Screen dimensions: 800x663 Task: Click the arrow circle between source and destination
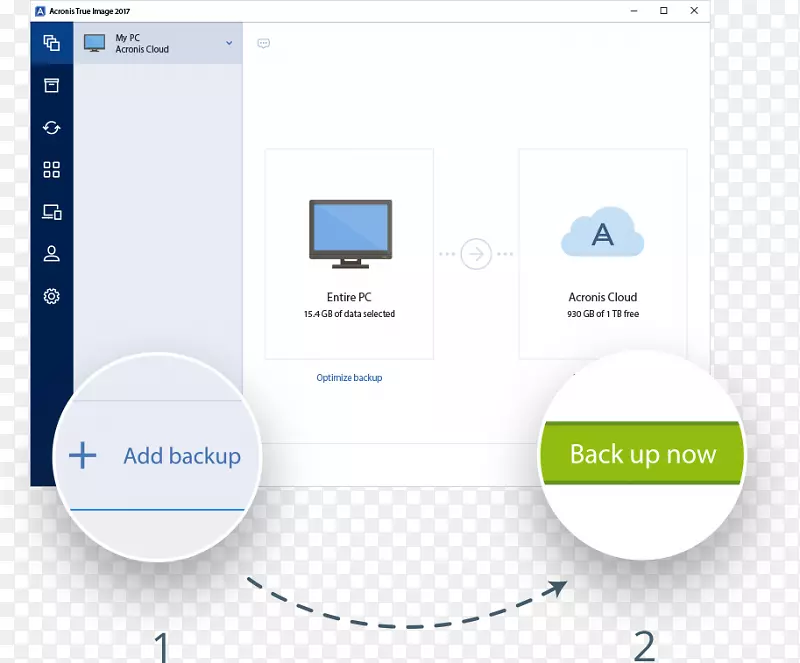tap(476, 254)
